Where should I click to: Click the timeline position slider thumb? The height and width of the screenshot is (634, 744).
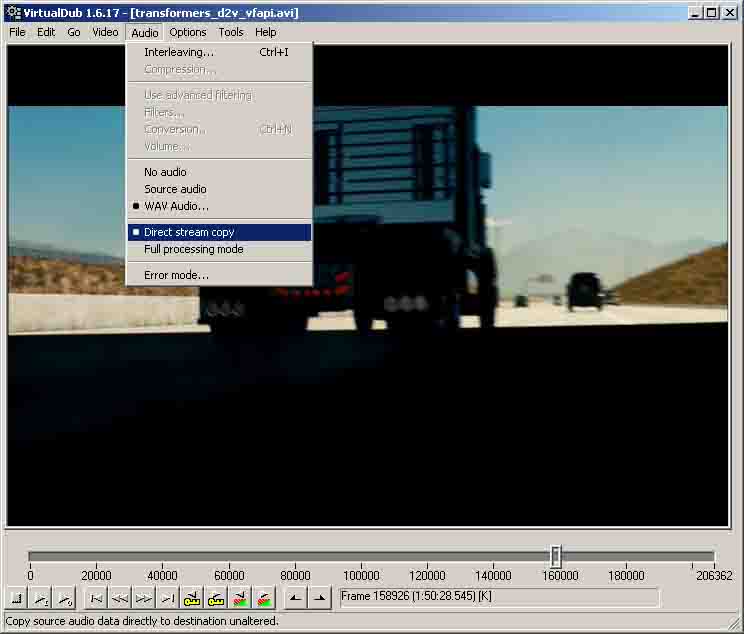click(x=556, y=556)
